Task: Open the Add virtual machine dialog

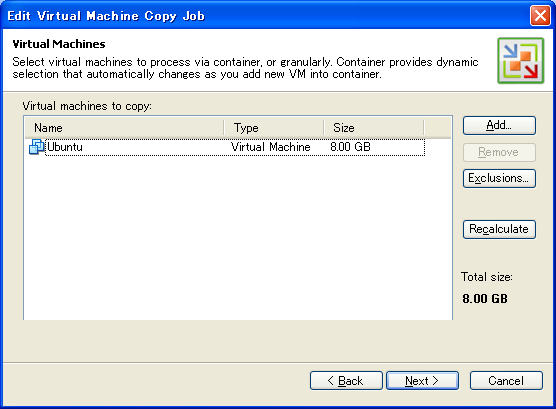Action: pos(499,126)
